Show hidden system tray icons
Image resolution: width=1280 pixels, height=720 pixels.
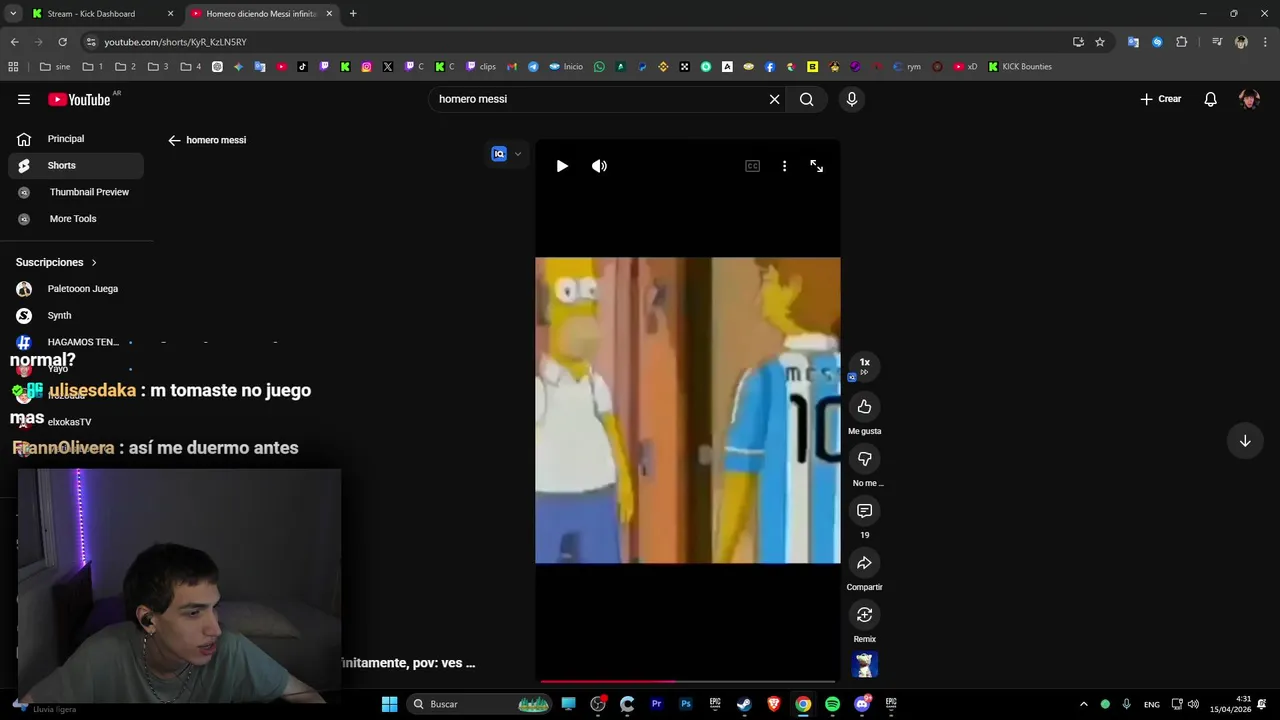coord(1083,704)
